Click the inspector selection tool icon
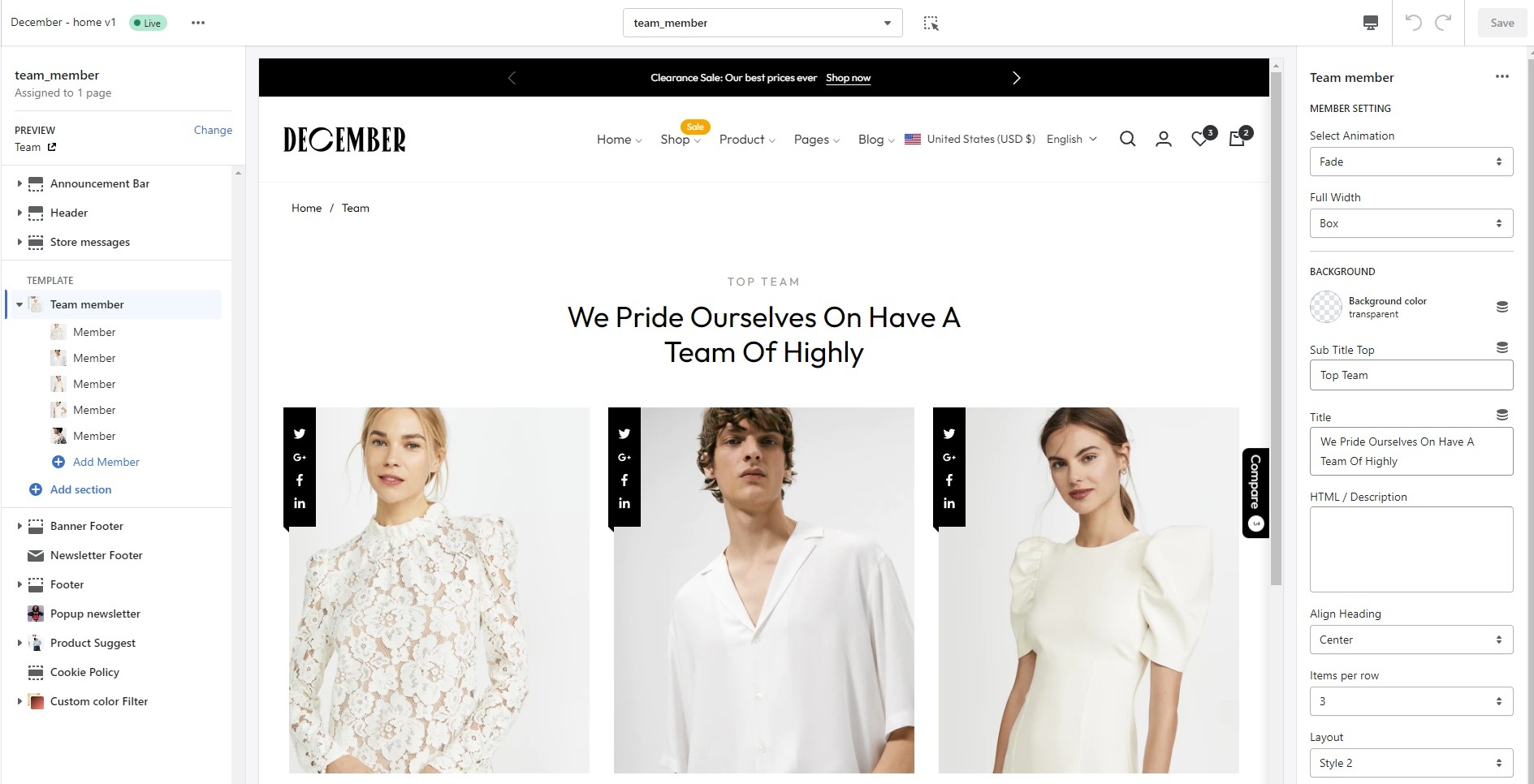The width and height of the screenshot is (1534, 784). point(931,24)
